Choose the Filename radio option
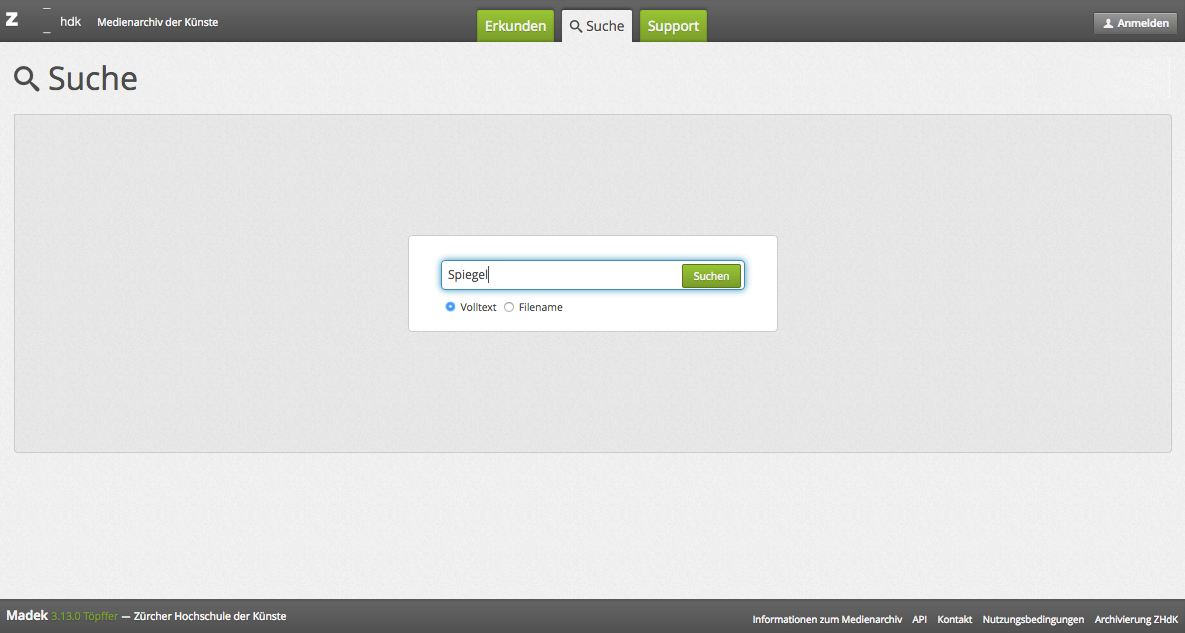Viewport: 1185px width, 633px height. [x=509, y=307]
